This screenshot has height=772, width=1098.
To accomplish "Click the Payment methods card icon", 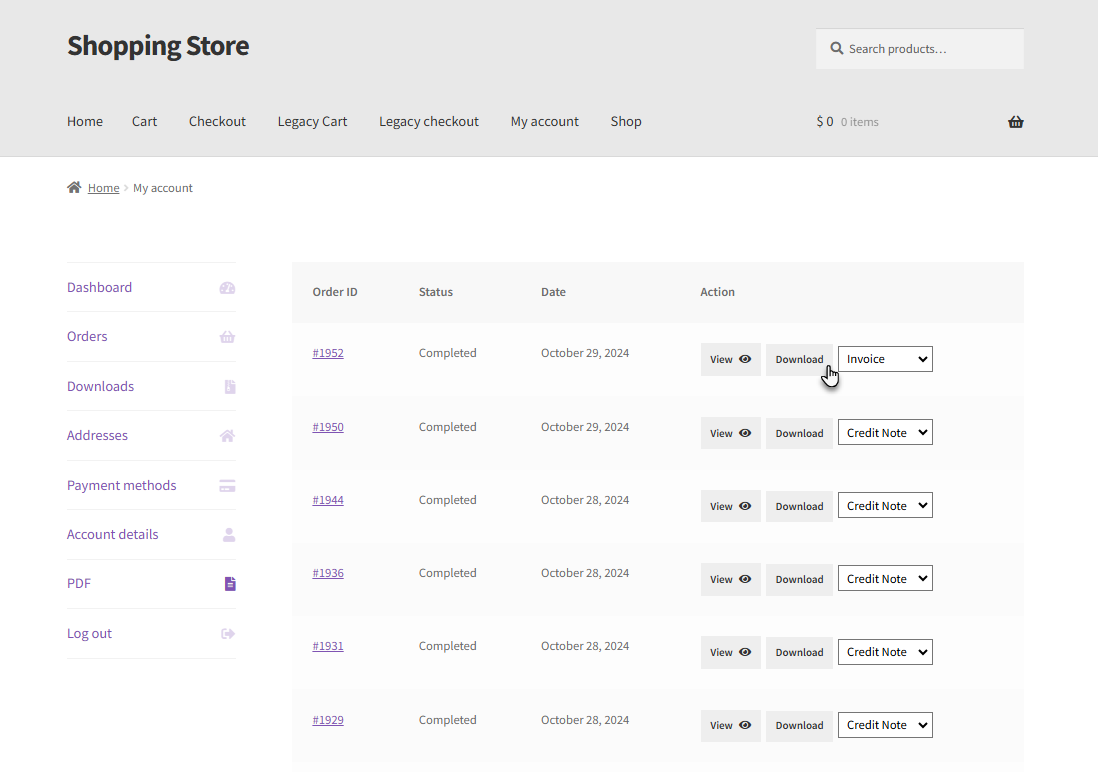I will tap(228, 485).
